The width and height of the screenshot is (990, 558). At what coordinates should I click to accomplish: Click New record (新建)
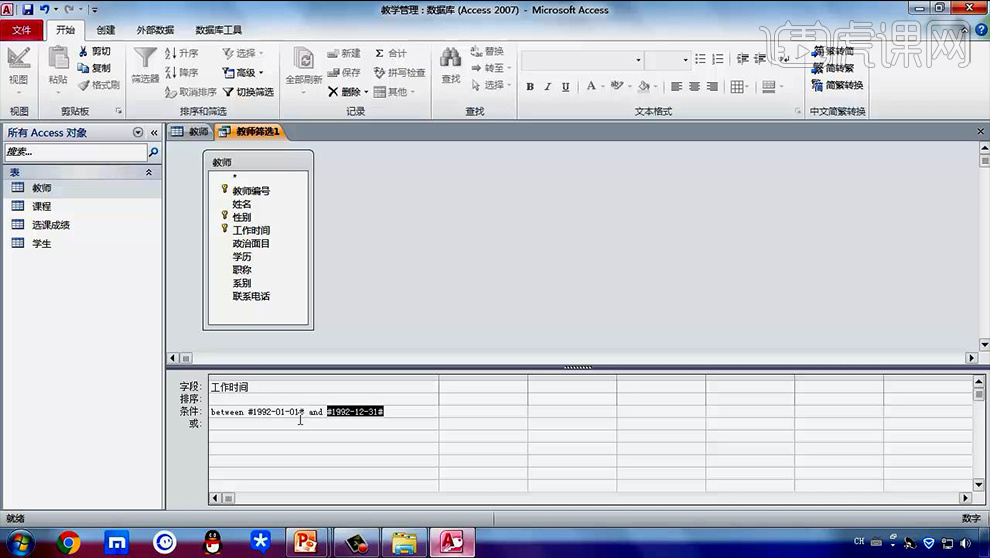344,53
